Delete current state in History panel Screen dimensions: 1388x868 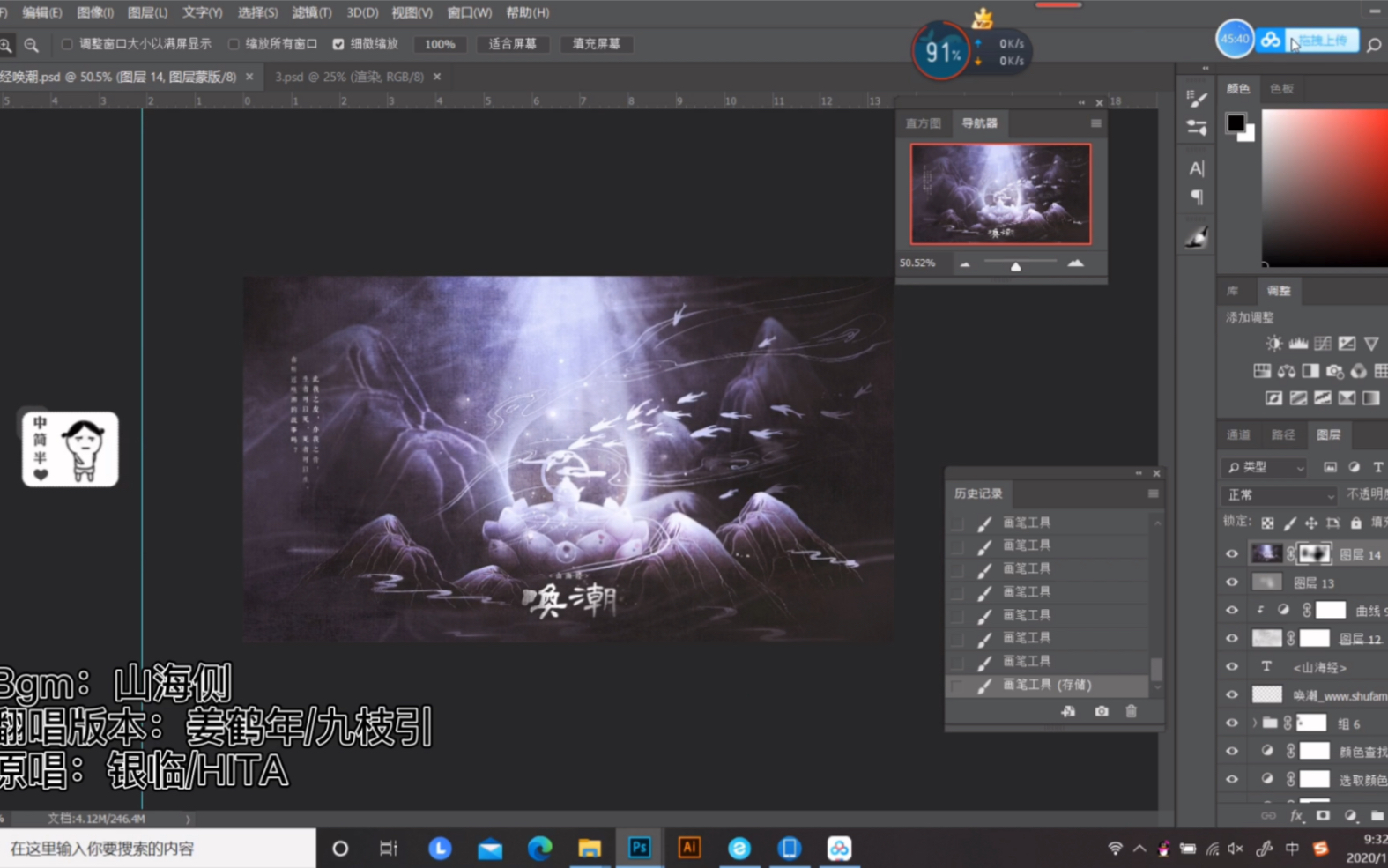(1132, 711)
